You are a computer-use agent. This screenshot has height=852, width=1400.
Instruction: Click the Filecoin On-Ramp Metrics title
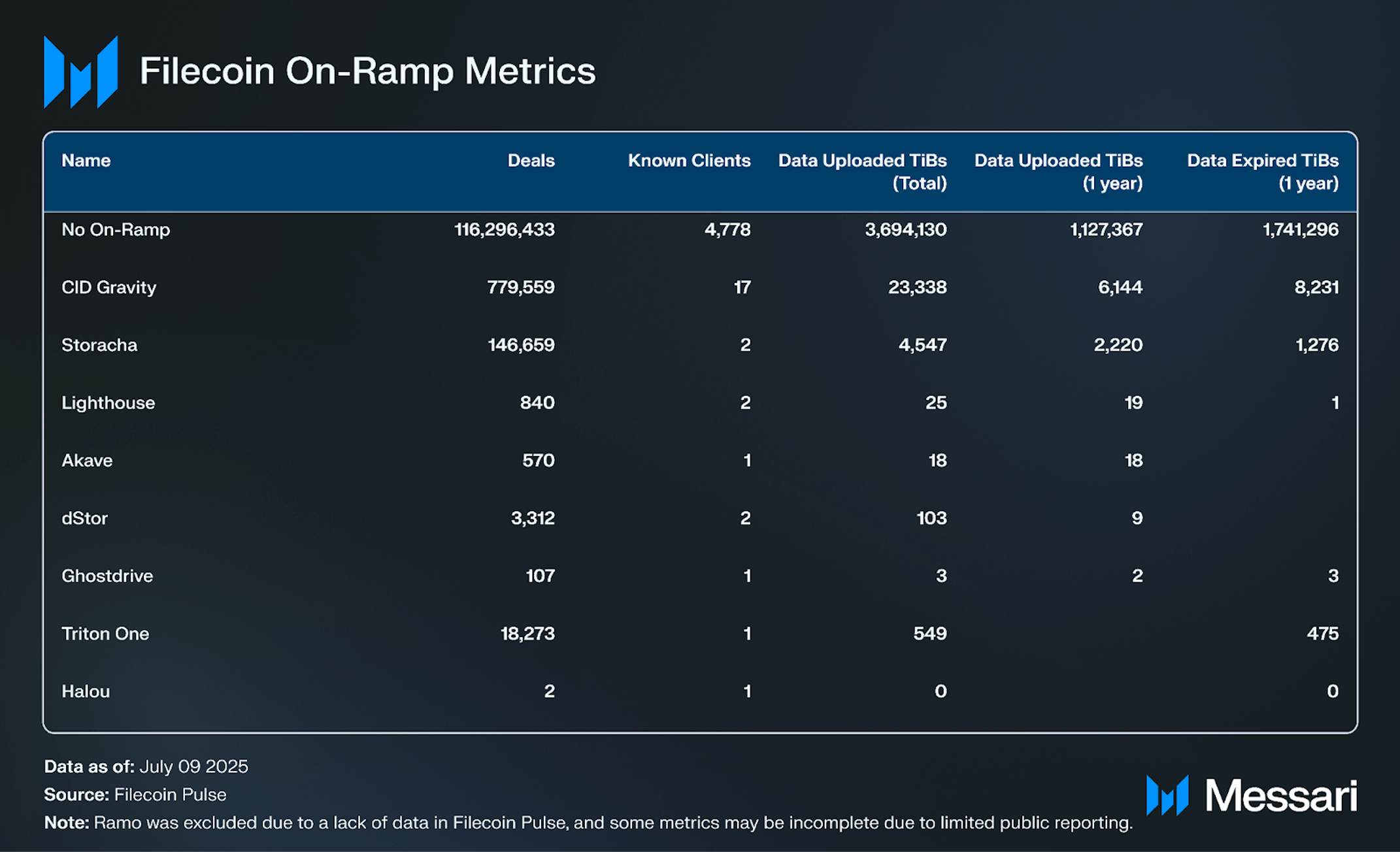[367, 71]
